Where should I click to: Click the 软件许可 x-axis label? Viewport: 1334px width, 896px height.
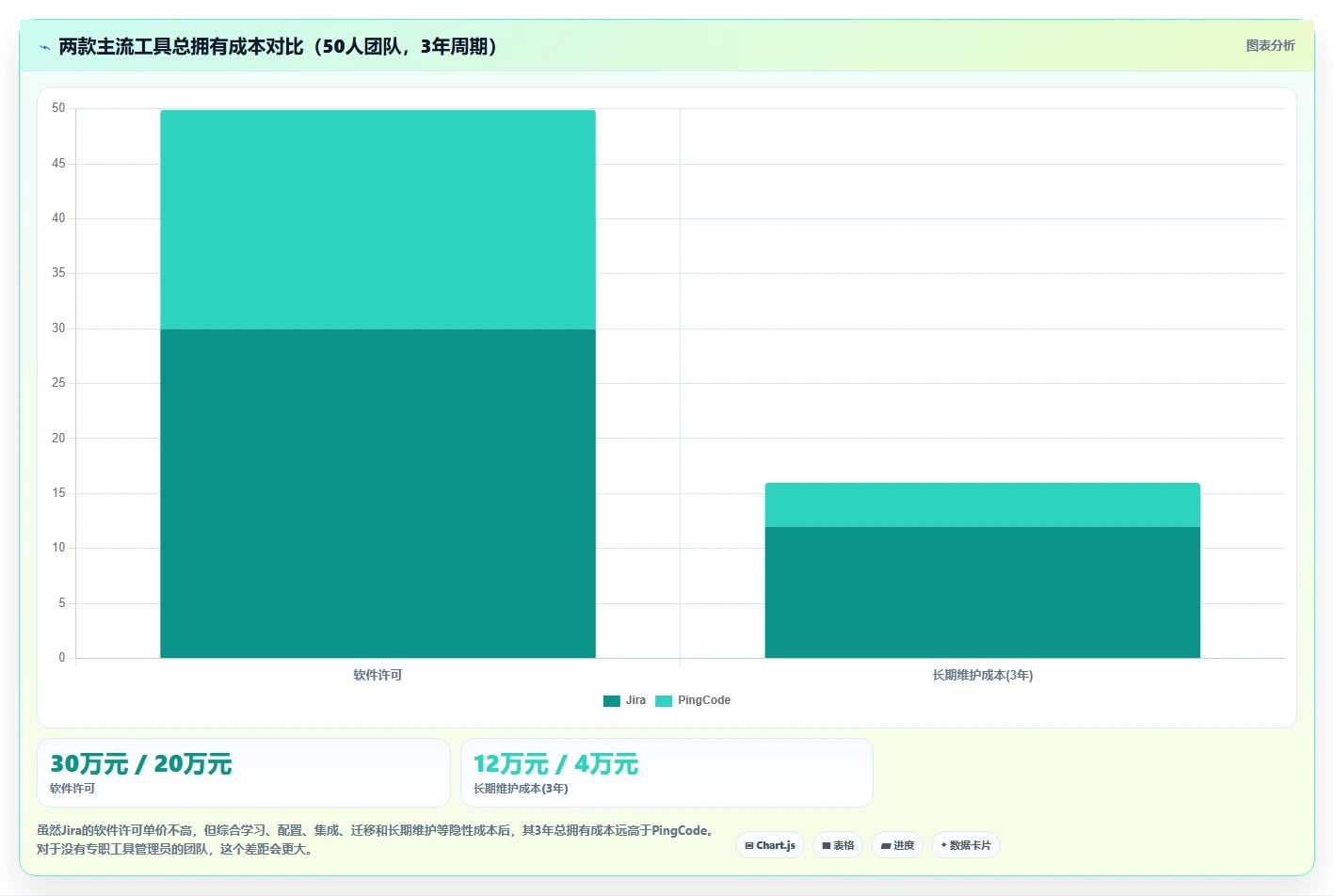[378, 675]
